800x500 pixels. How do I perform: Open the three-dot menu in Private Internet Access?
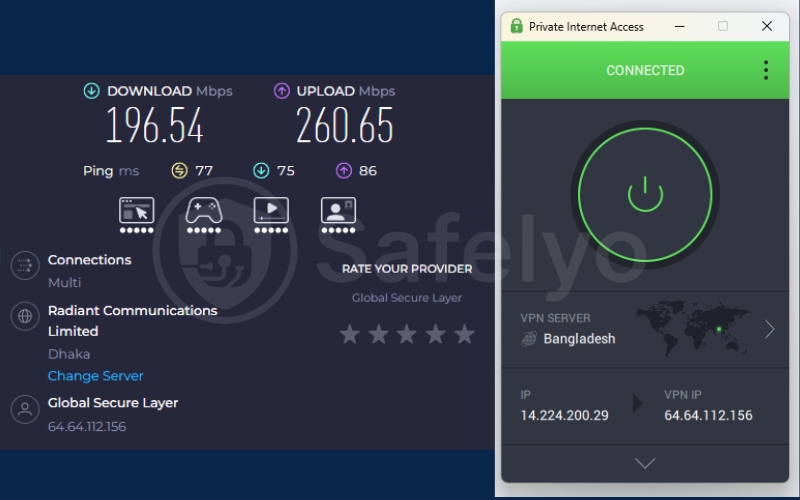[765, 70]
